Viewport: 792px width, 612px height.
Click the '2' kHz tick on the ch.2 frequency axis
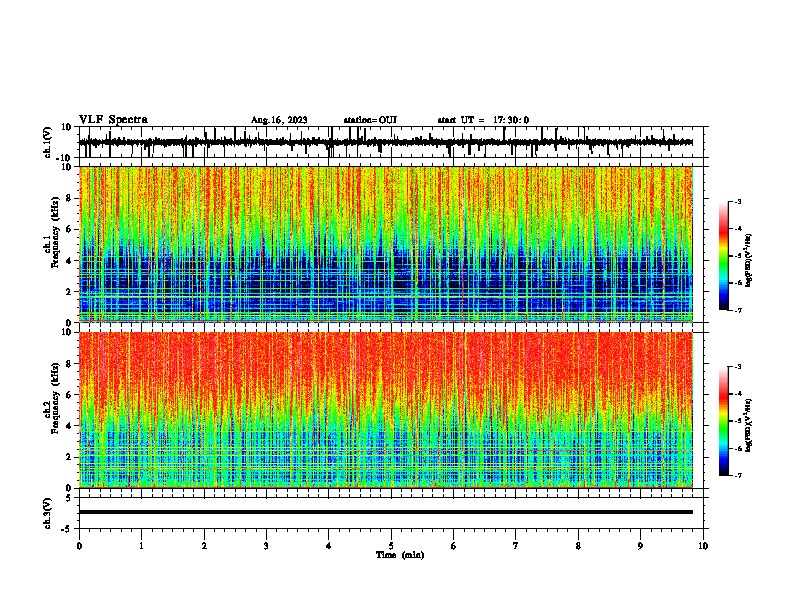pos(70,457)
